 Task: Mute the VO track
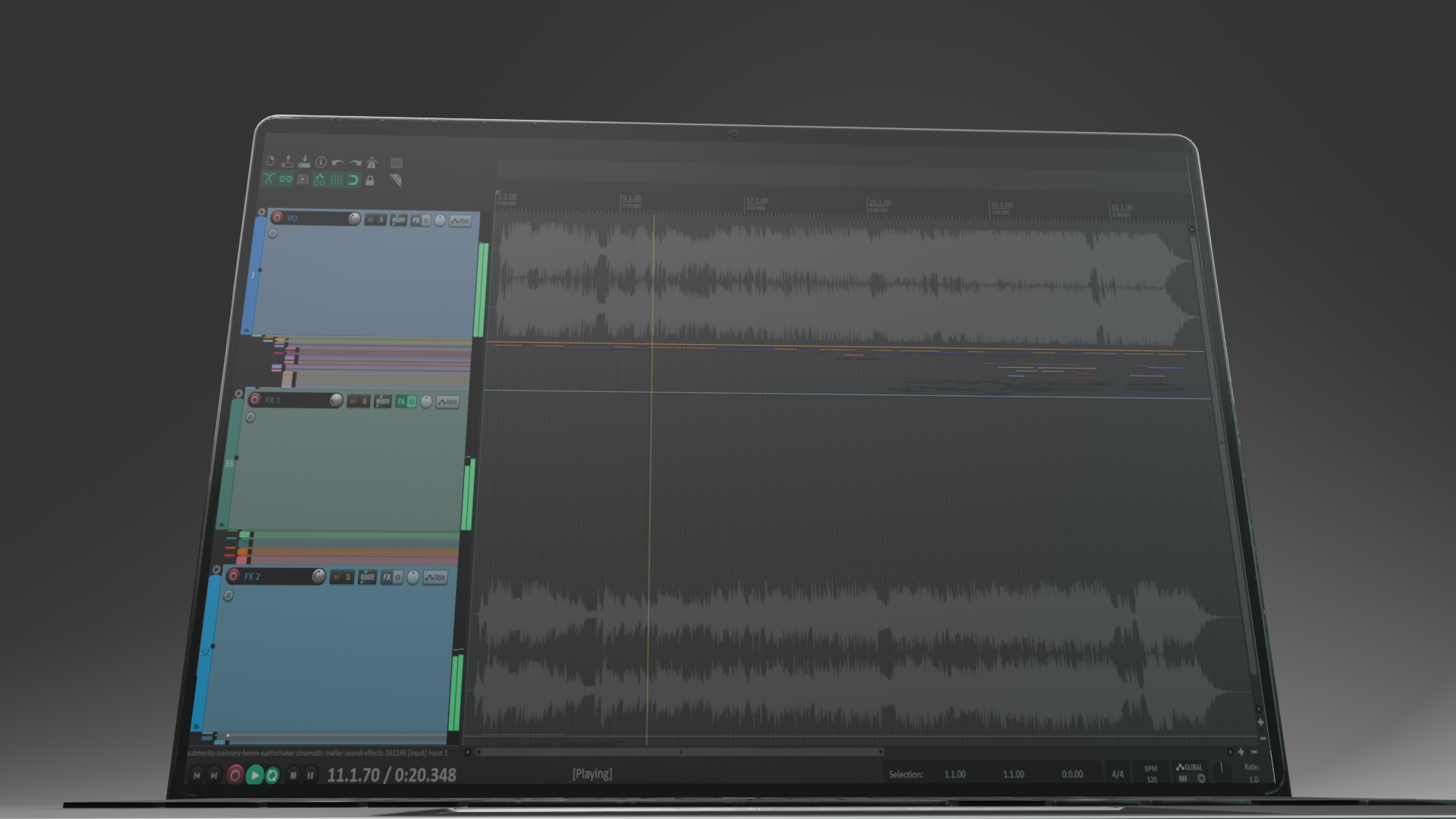(x=370, y=220)
